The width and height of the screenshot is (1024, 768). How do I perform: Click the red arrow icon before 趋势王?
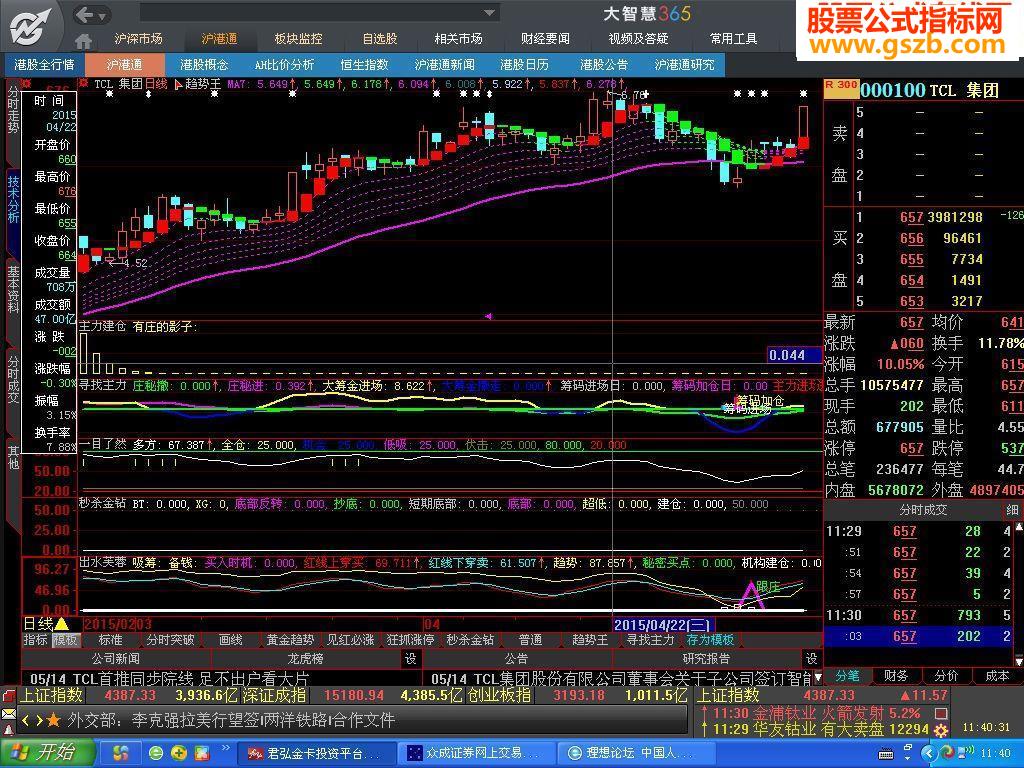(x=178, y=84)
